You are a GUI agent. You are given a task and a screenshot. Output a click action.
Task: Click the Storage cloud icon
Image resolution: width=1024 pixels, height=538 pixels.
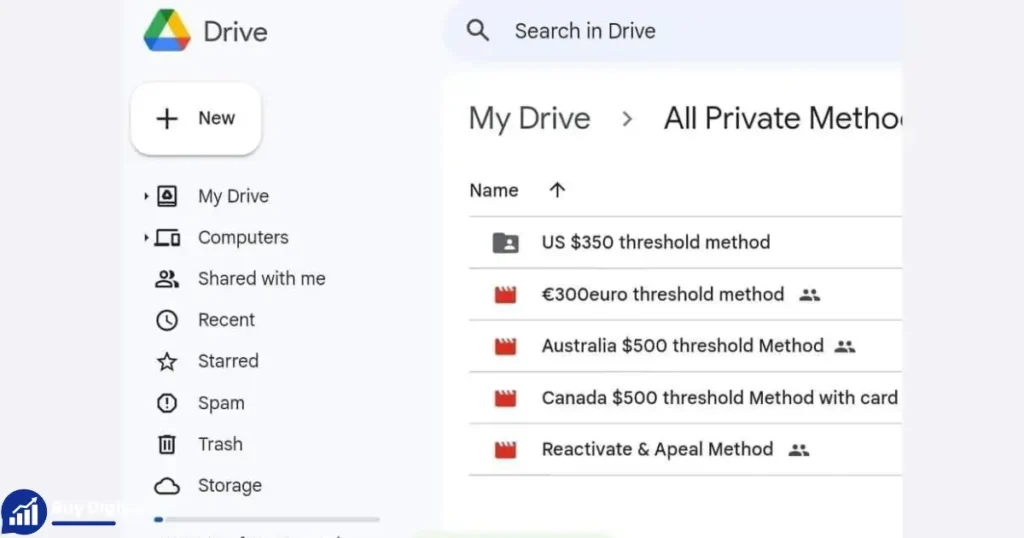pos(167,486)
